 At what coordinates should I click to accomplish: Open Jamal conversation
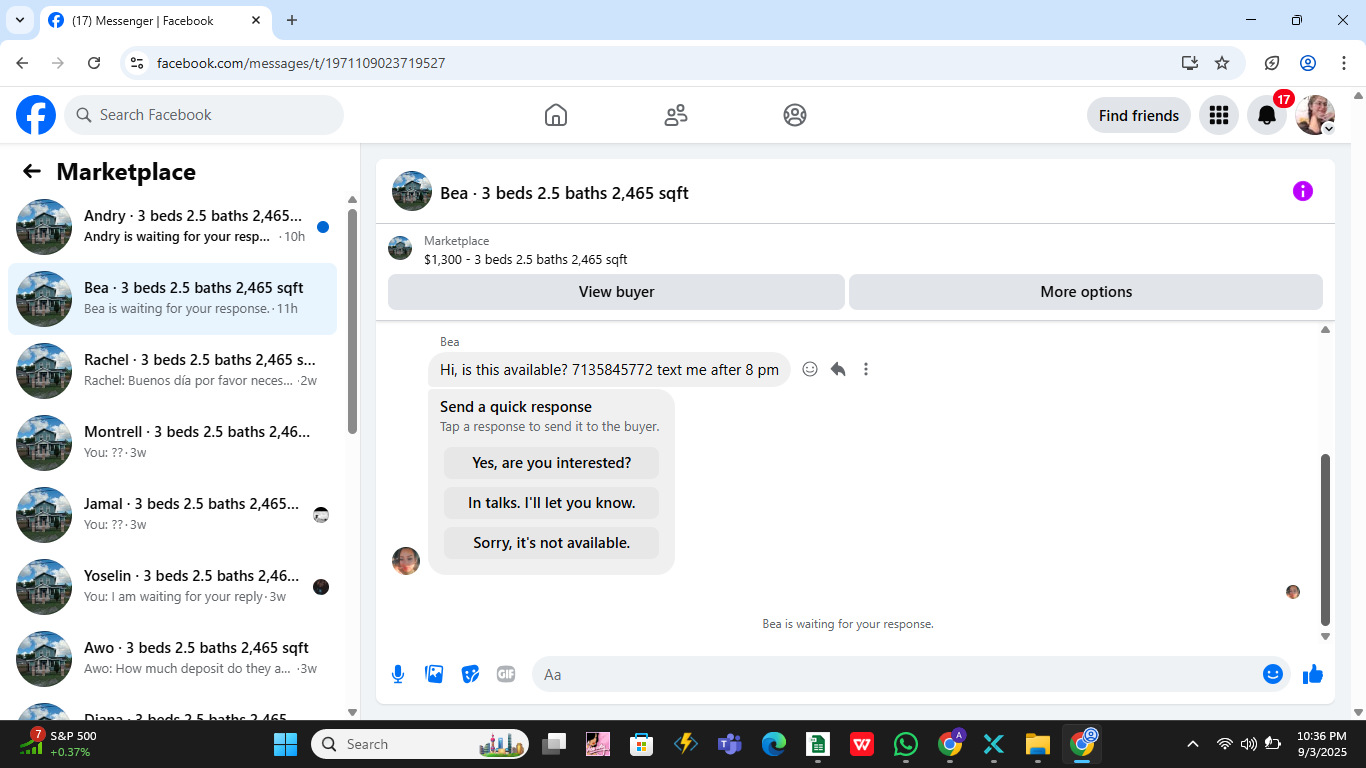(x=172, y=515)
